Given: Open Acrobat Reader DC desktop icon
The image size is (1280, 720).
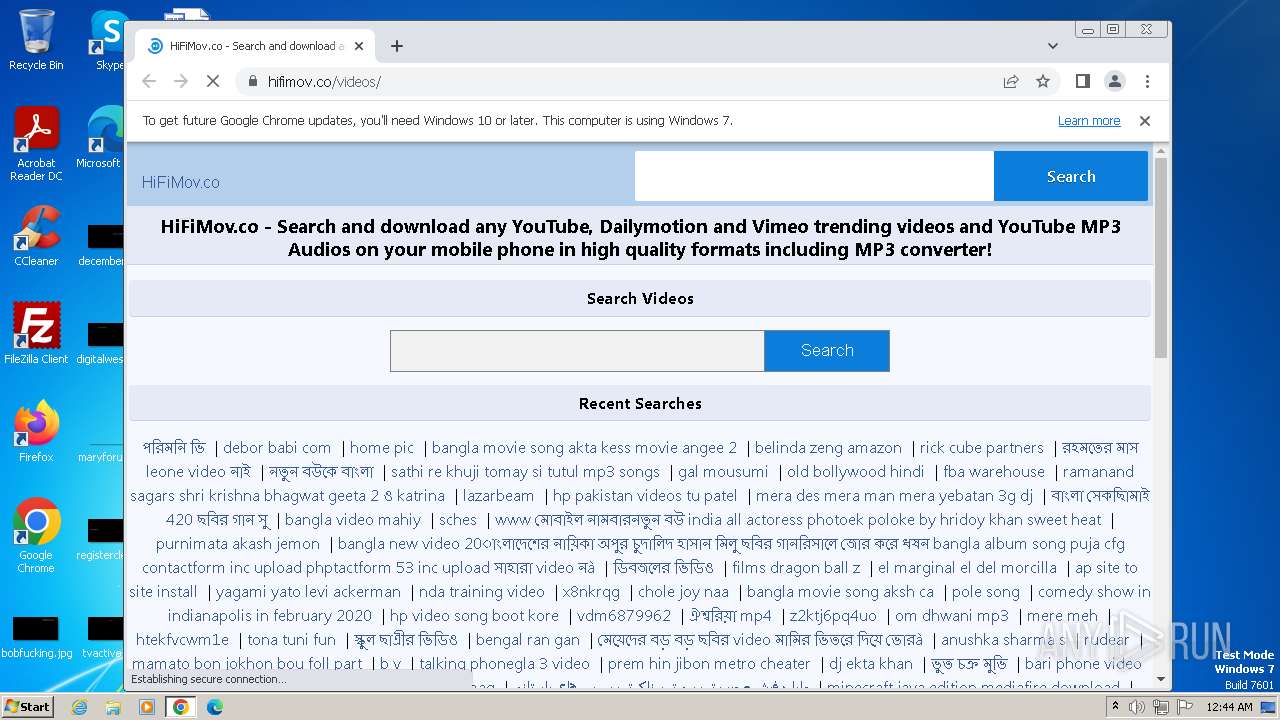Looking at the screenshot, I should [x=36, y=144].
